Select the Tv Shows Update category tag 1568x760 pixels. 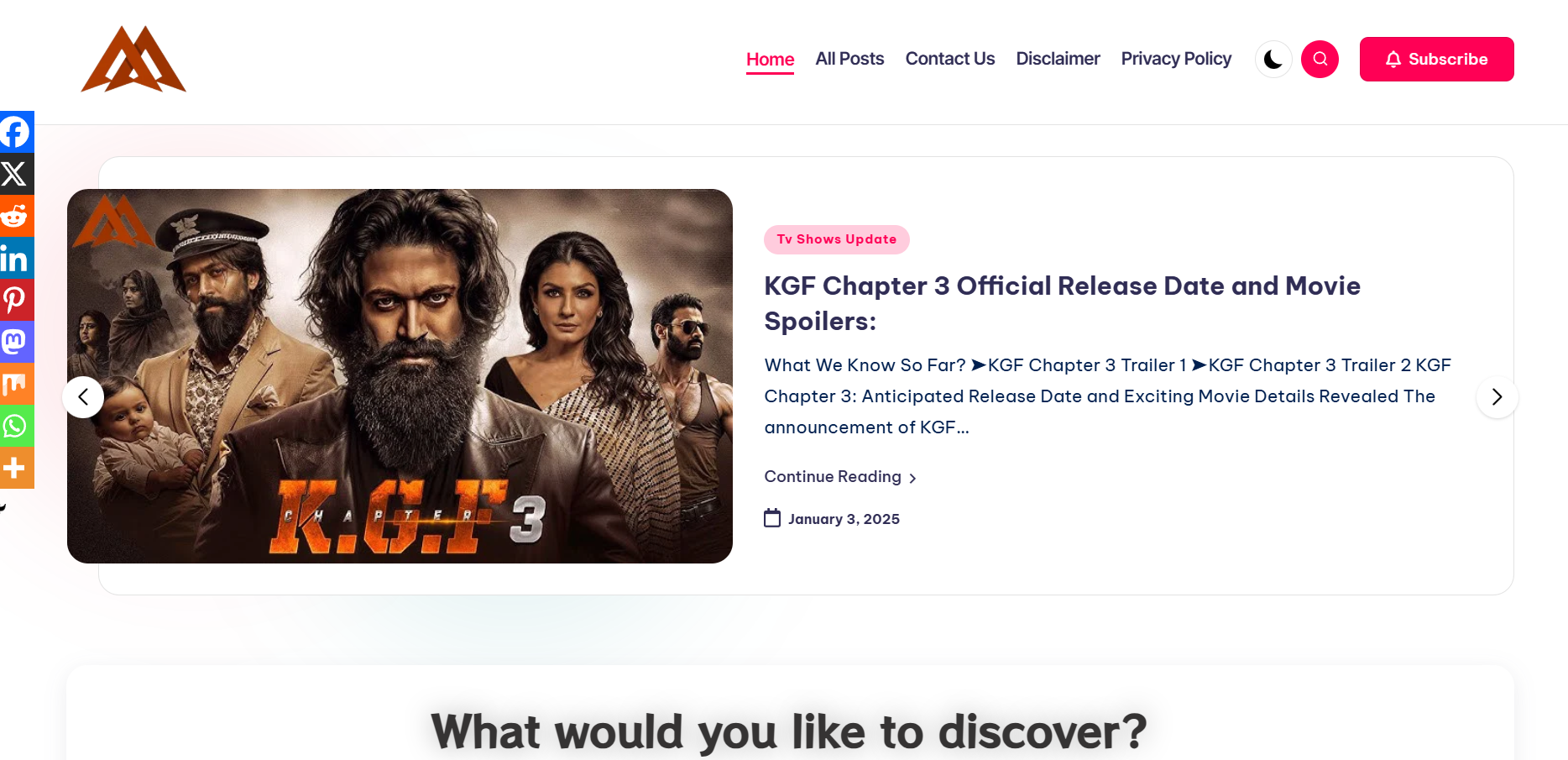[836, 239]
